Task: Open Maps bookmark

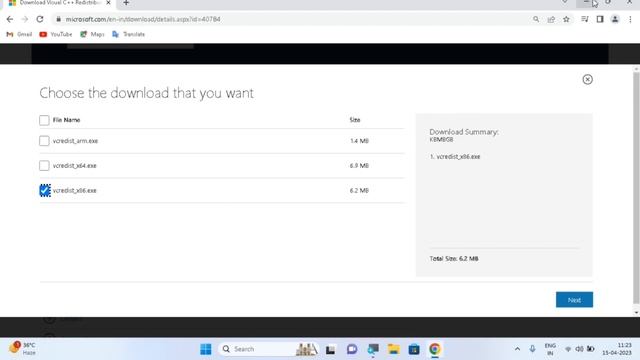Action: pyautogui.click(x=92, y=34)
